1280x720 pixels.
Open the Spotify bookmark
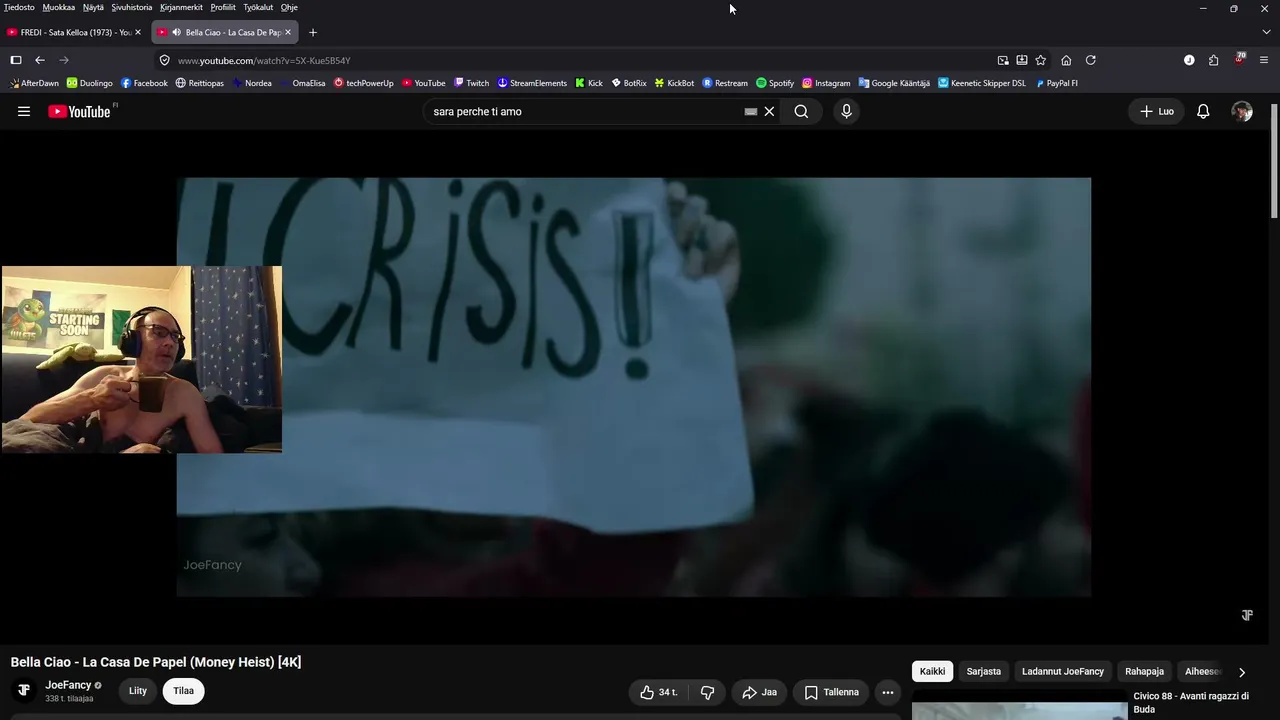coord(775,83)
